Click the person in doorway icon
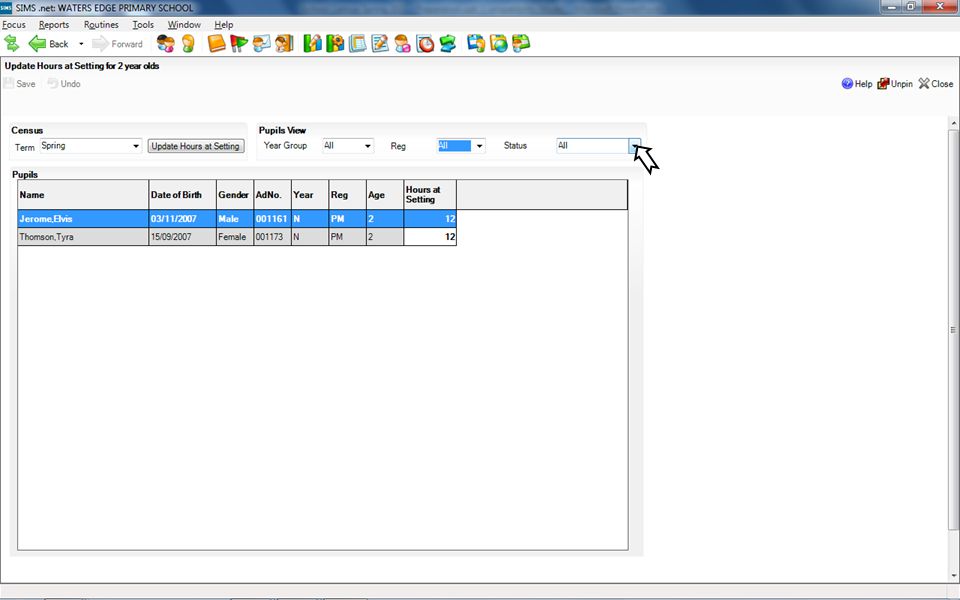 [x=284, y=43]
